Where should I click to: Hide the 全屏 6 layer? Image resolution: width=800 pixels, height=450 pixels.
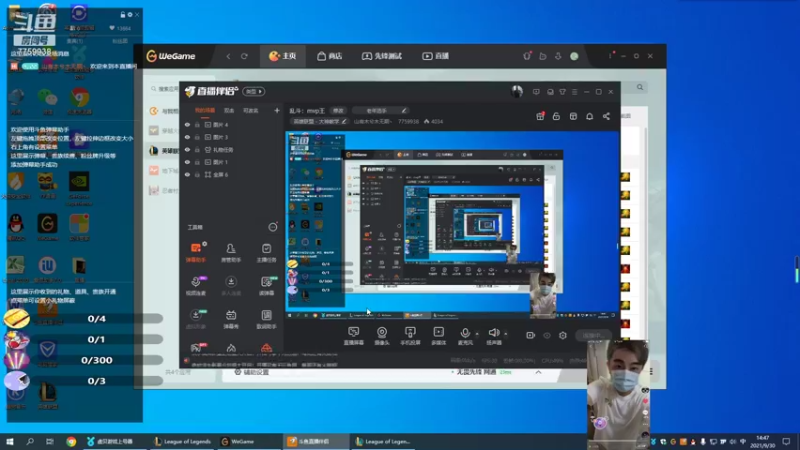[x=187, y=174]
